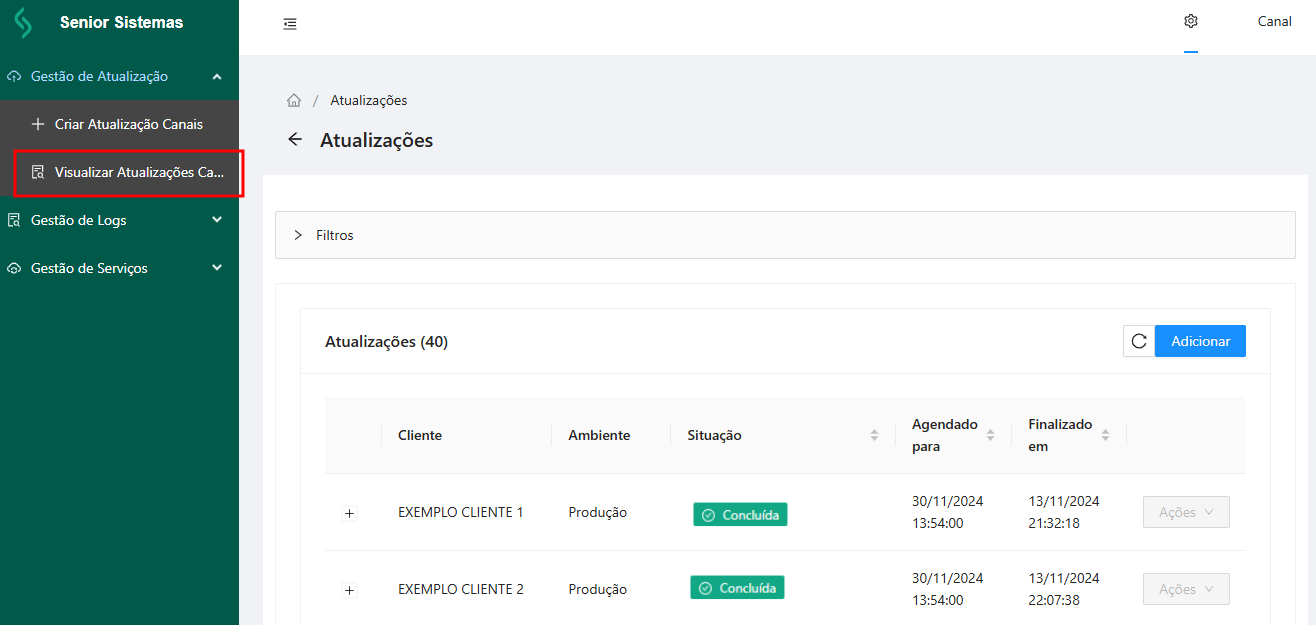The height and width of the screenshot is (625, 1316).
Task: Toggle the sidebar collapse menu icon
Action: pyautogui.click(x=290, y=23)
